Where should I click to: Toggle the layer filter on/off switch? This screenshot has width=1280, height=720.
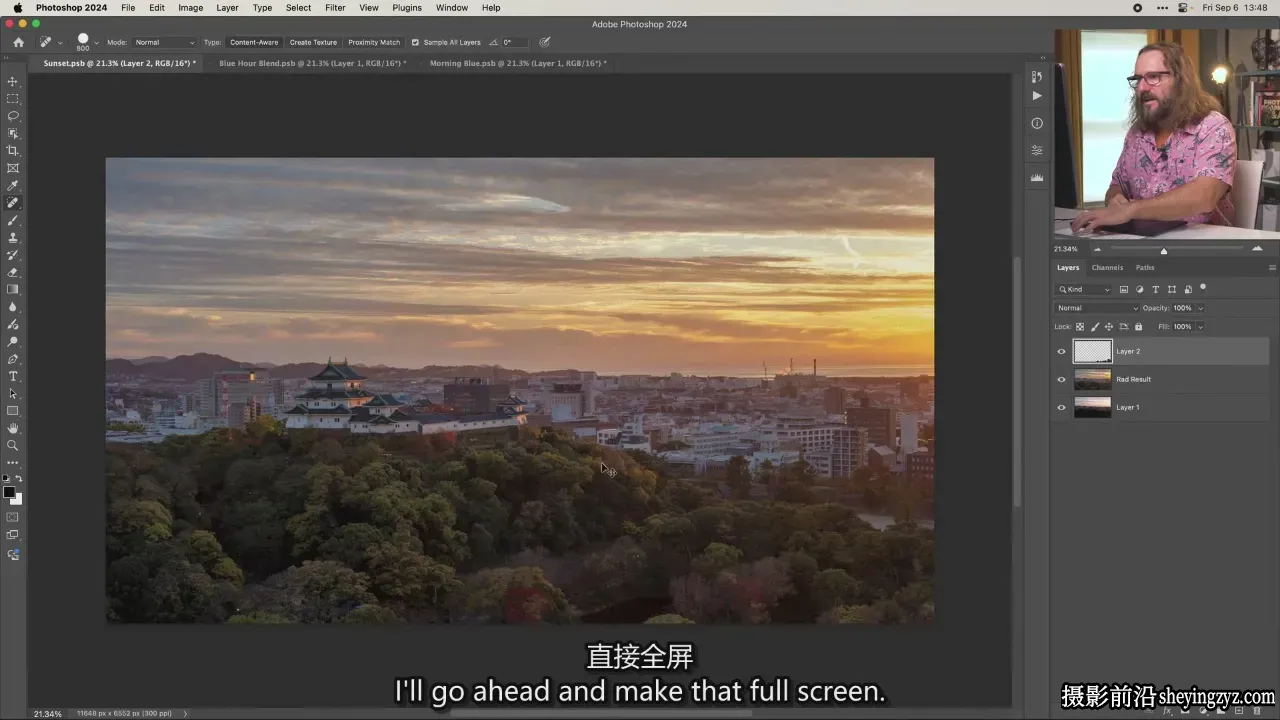click(x=1203, y=288)
